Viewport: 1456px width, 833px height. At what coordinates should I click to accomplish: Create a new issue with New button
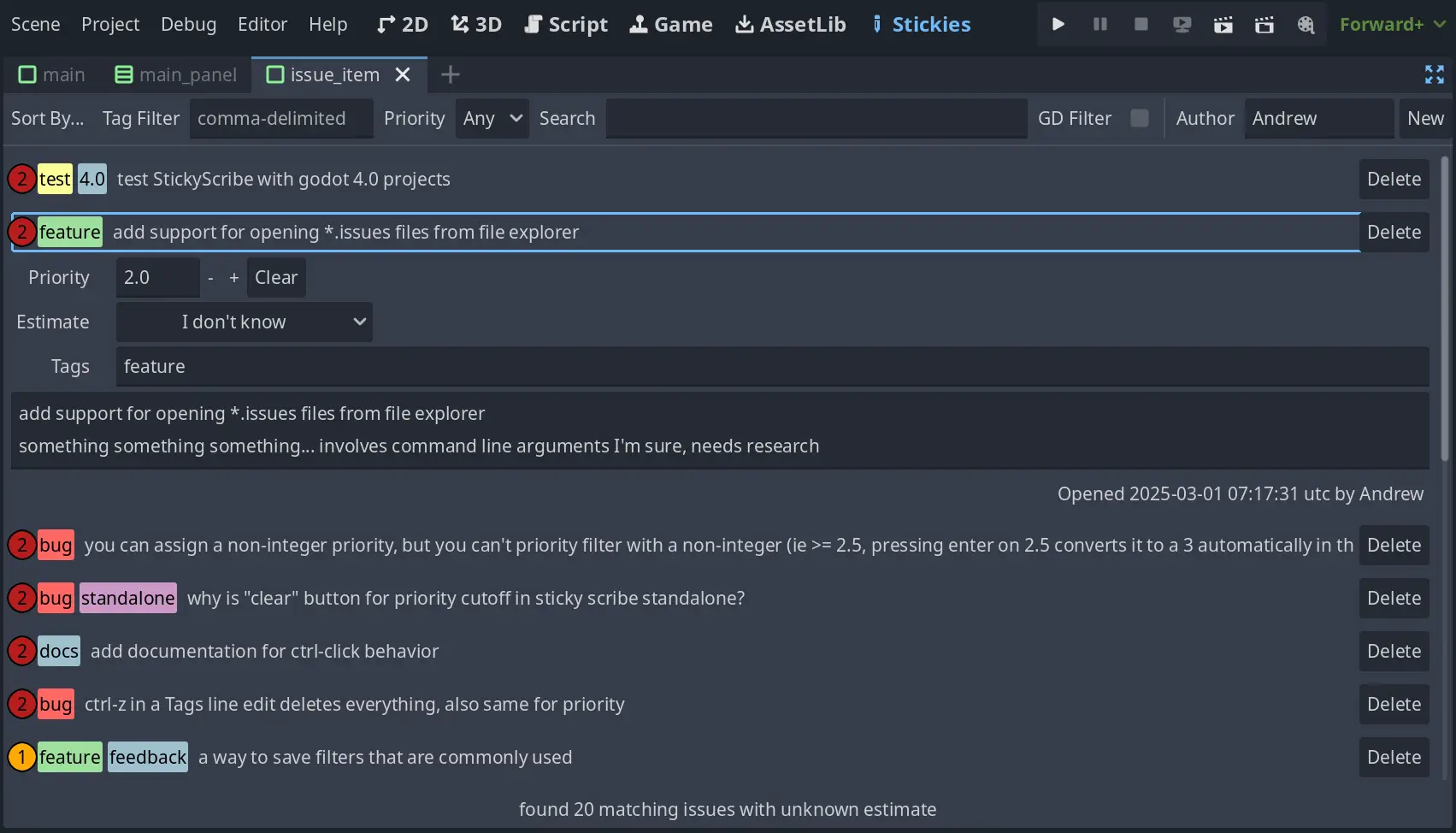[1425, 118]
